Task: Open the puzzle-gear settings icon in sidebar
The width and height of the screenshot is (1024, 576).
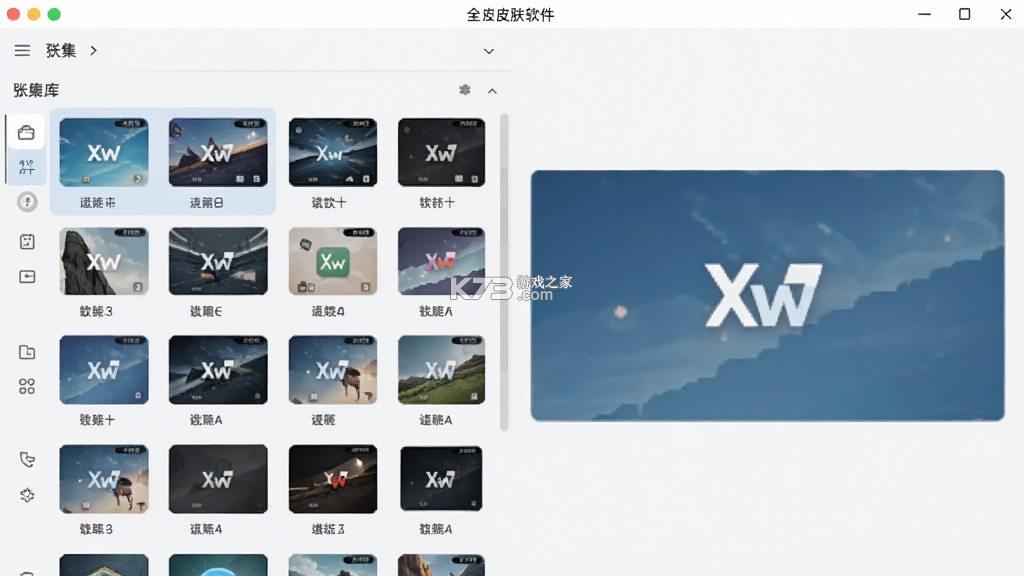Action: 27,495
